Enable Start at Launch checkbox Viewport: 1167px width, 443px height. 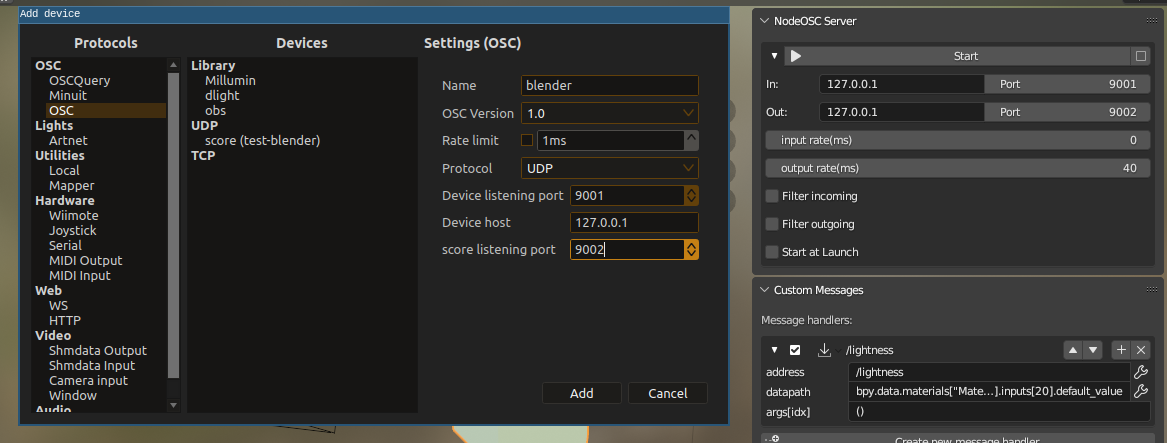pyautogui.click(x=772, y=252)
